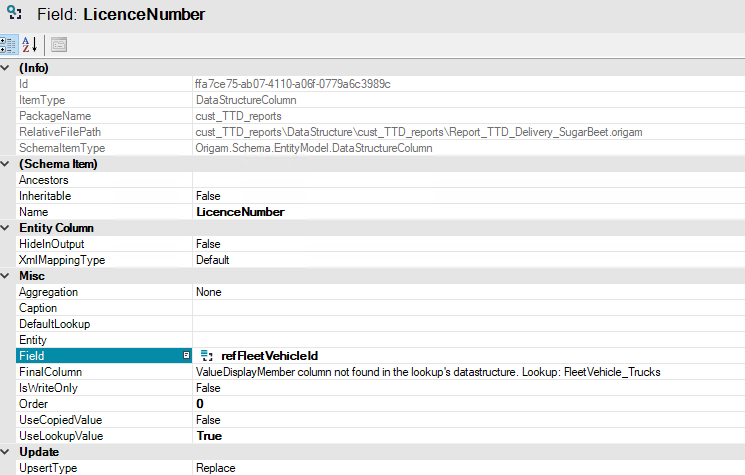Switch to Categorized property view
745x475 pixels.
[9, 45]
